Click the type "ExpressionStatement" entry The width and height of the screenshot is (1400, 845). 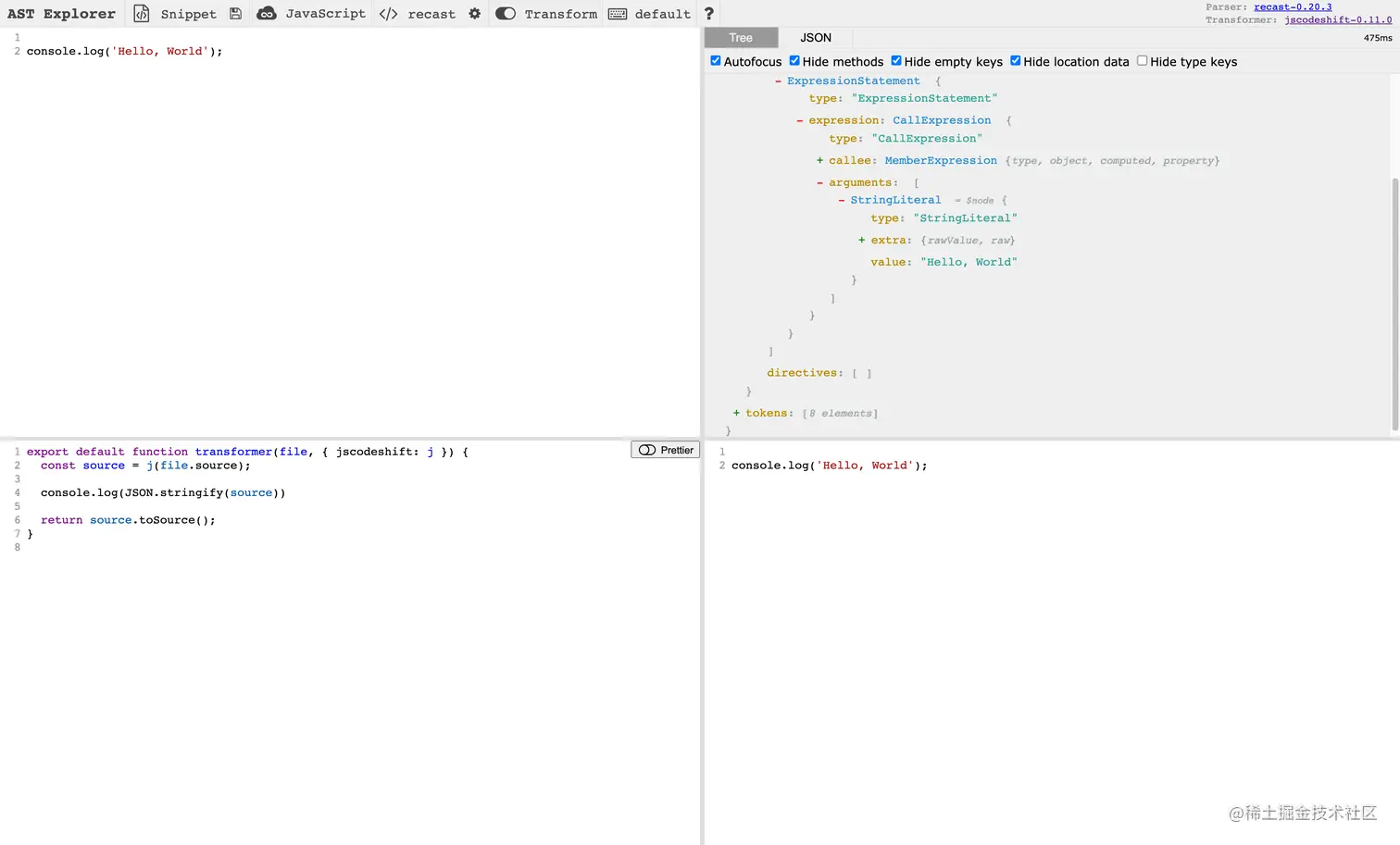pyautogui.click(x=903, y=98)
